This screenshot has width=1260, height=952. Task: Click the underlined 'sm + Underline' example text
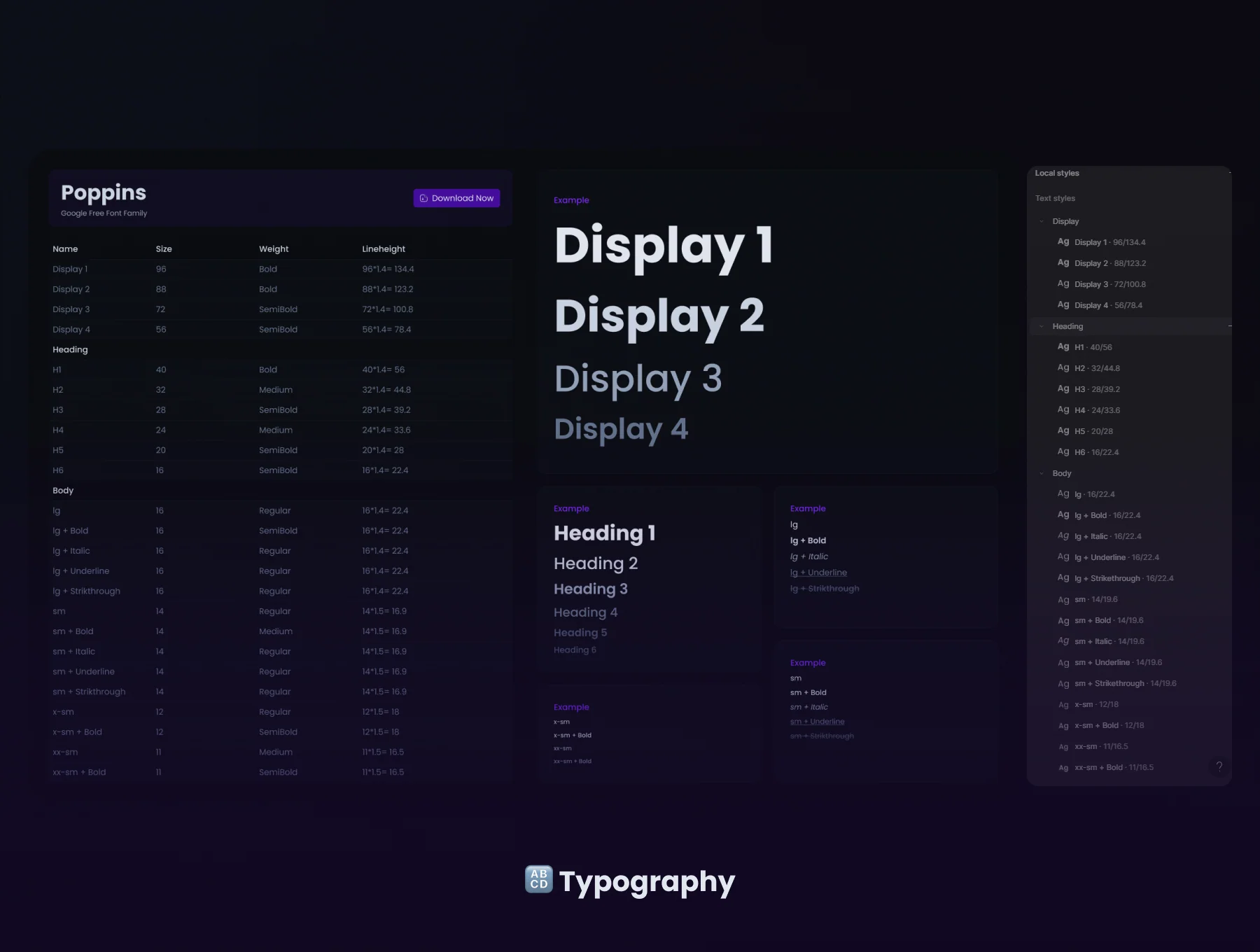pyautogui.click(x=817, y=722)
